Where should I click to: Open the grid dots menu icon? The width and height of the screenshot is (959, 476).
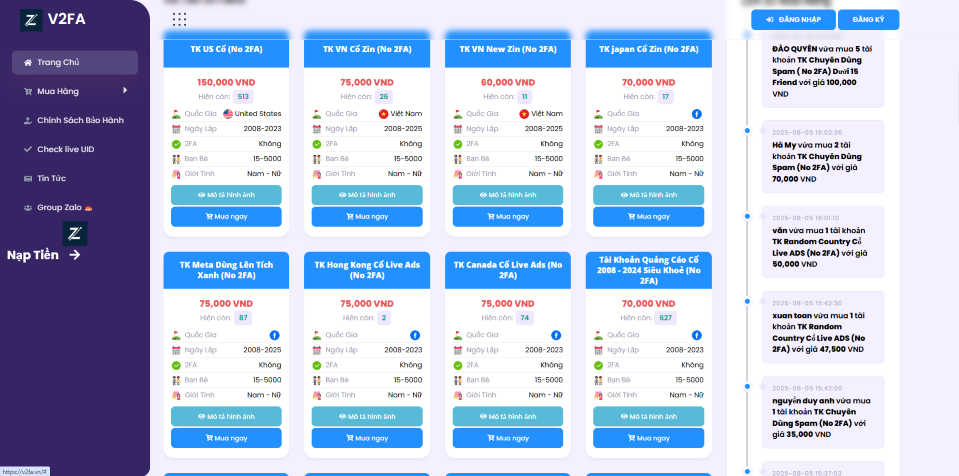click(179, 19)
